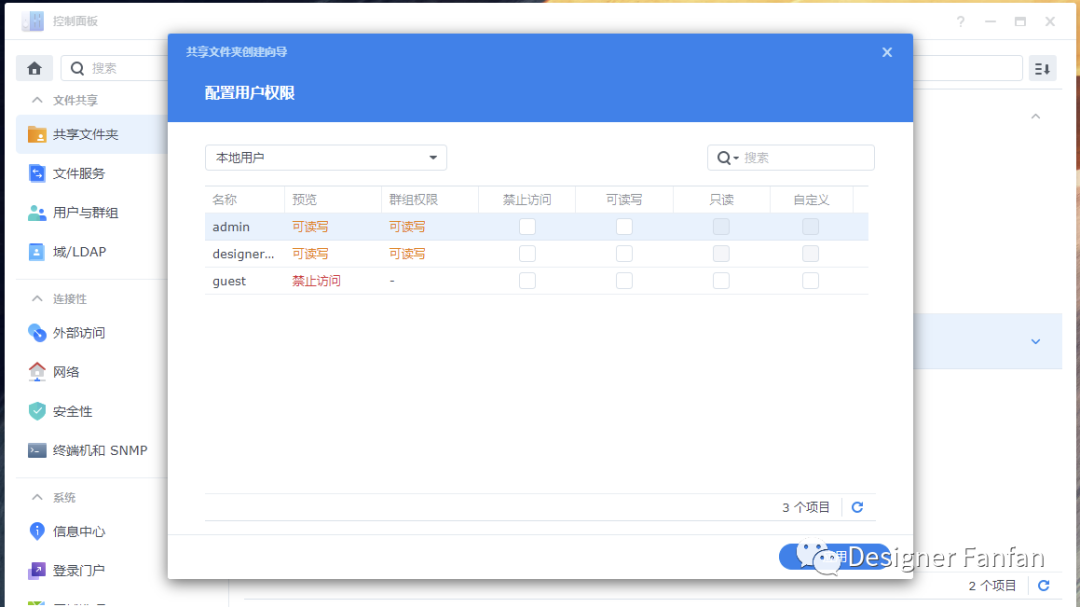Open the 本地用户 dropdown
Image resolution: width=1080 pixels, height=607 pixels.
click(325, 157)
